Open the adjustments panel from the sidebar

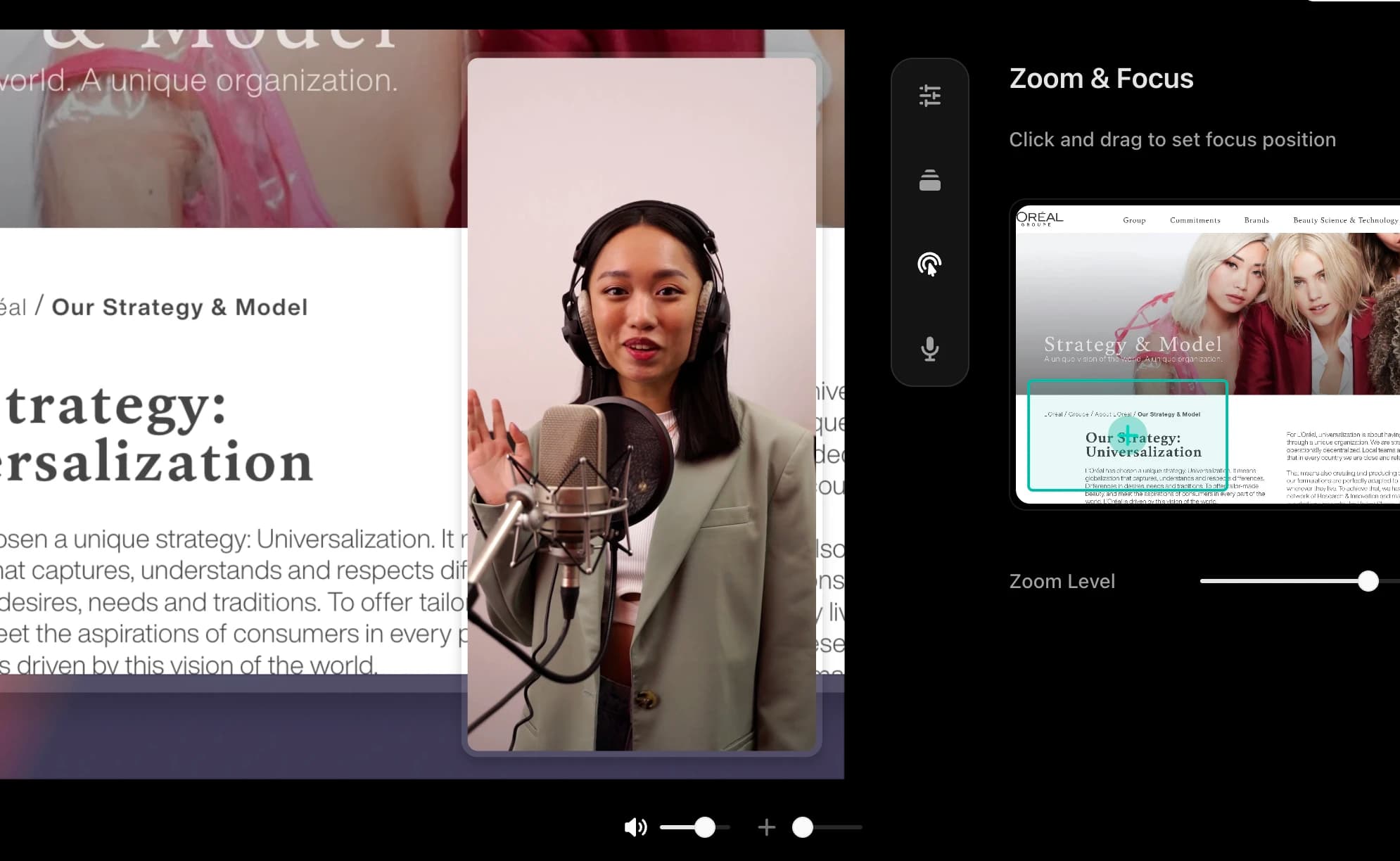click(x=930, y=97)
